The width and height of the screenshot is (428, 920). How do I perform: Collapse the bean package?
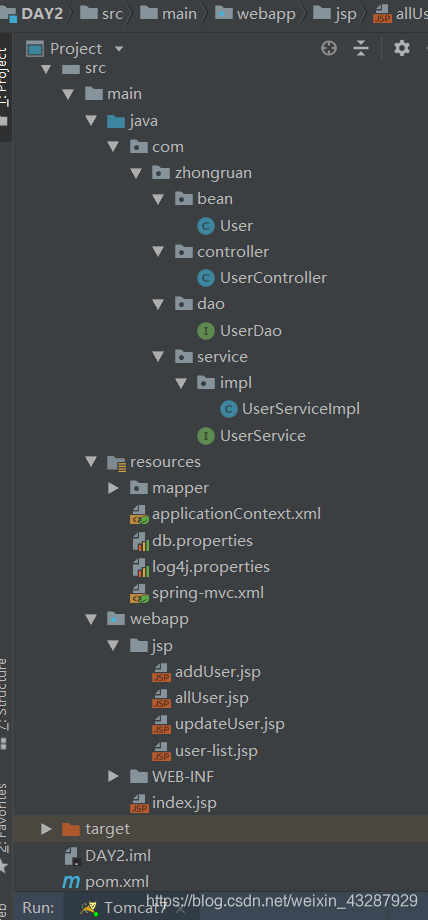[158, 199]
